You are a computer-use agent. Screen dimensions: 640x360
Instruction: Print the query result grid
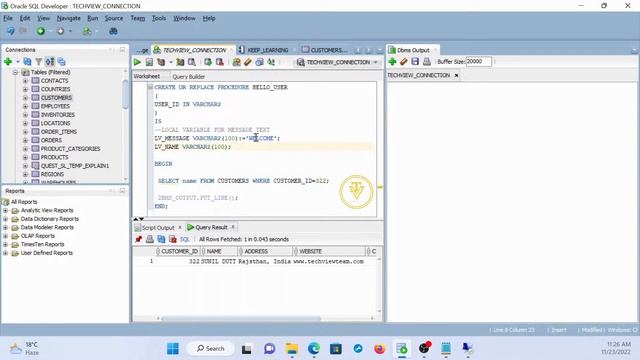click(150, 239)
